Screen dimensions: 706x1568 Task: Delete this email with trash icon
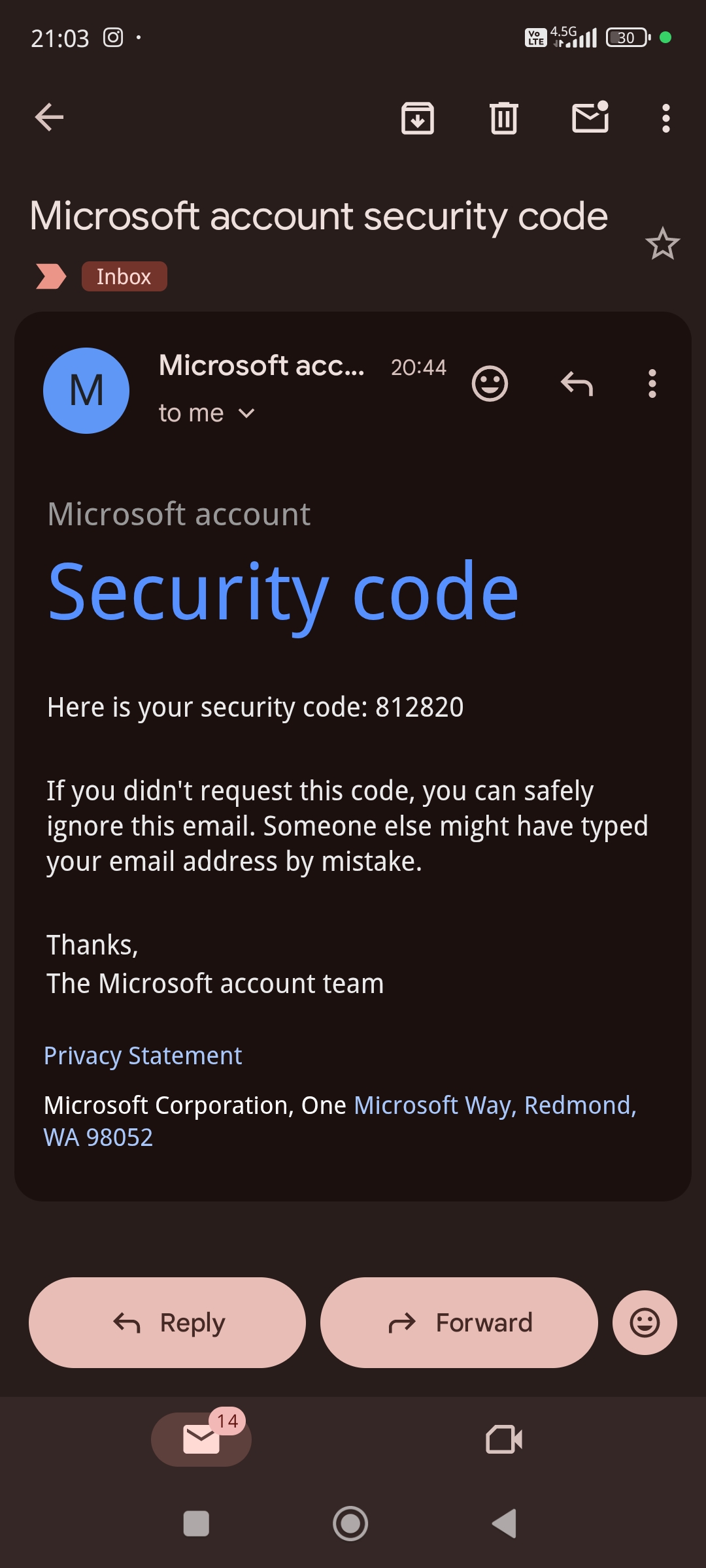(504, 118)
